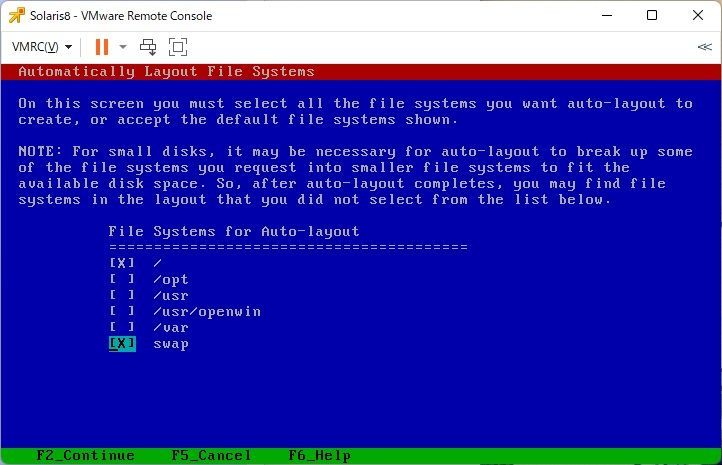Expand the power options arrow beside pause
The height and width of the screenshot is (465, 722).
[x=122, y=47]
